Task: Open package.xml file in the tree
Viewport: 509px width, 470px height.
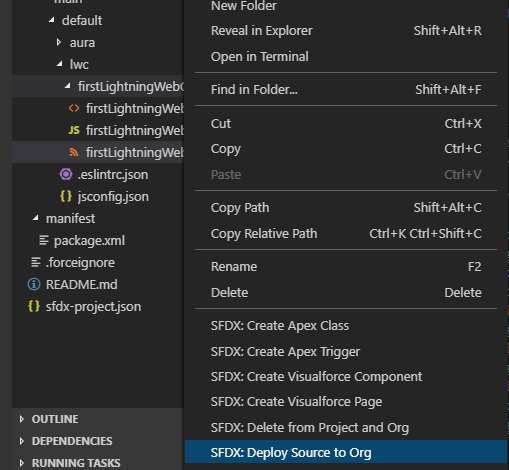Action: (x=89, y=240)
